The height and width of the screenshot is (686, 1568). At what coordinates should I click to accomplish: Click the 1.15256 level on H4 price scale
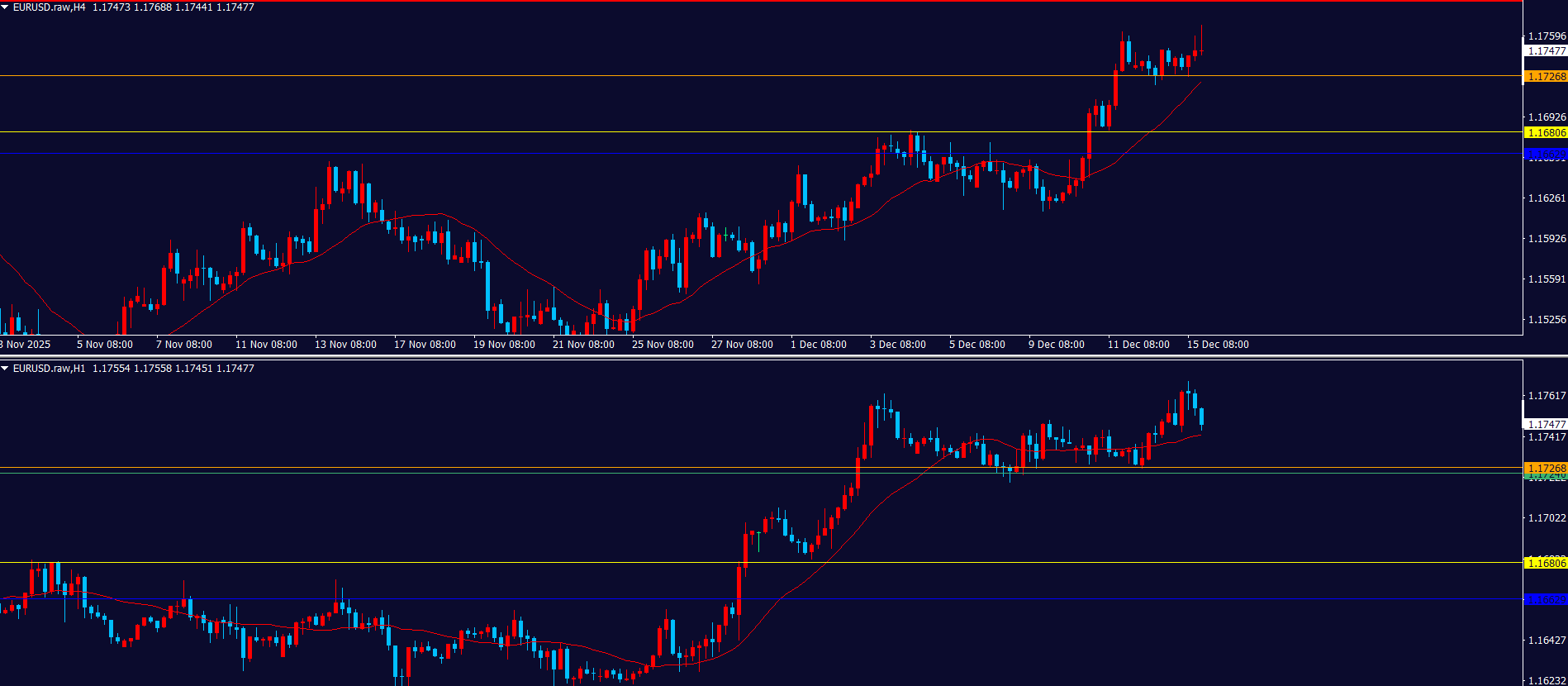(x=1547, y=320)
